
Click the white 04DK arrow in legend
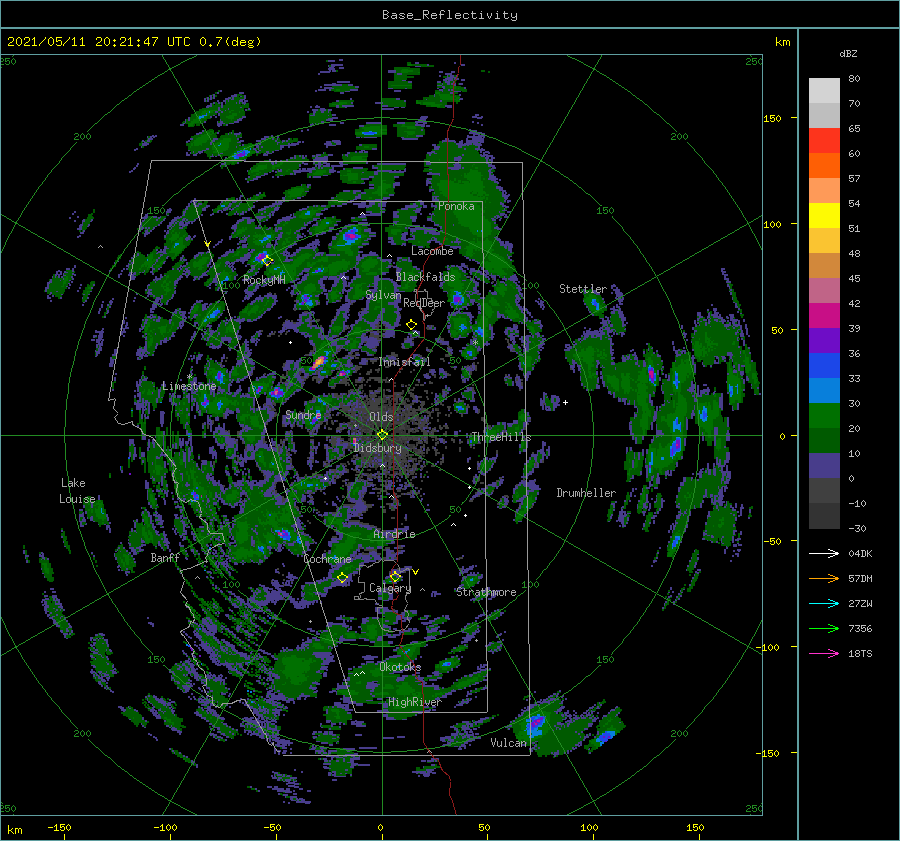click(x=824, y=553)
